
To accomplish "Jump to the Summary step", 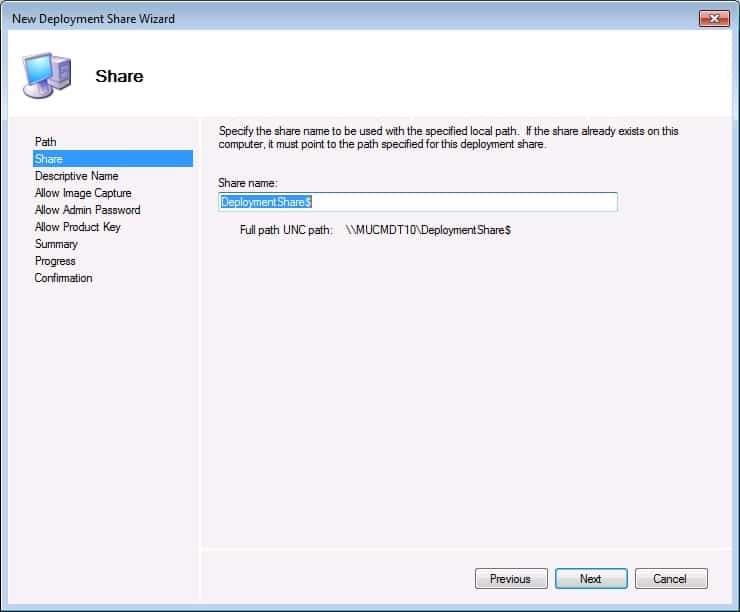I will 56,244.
